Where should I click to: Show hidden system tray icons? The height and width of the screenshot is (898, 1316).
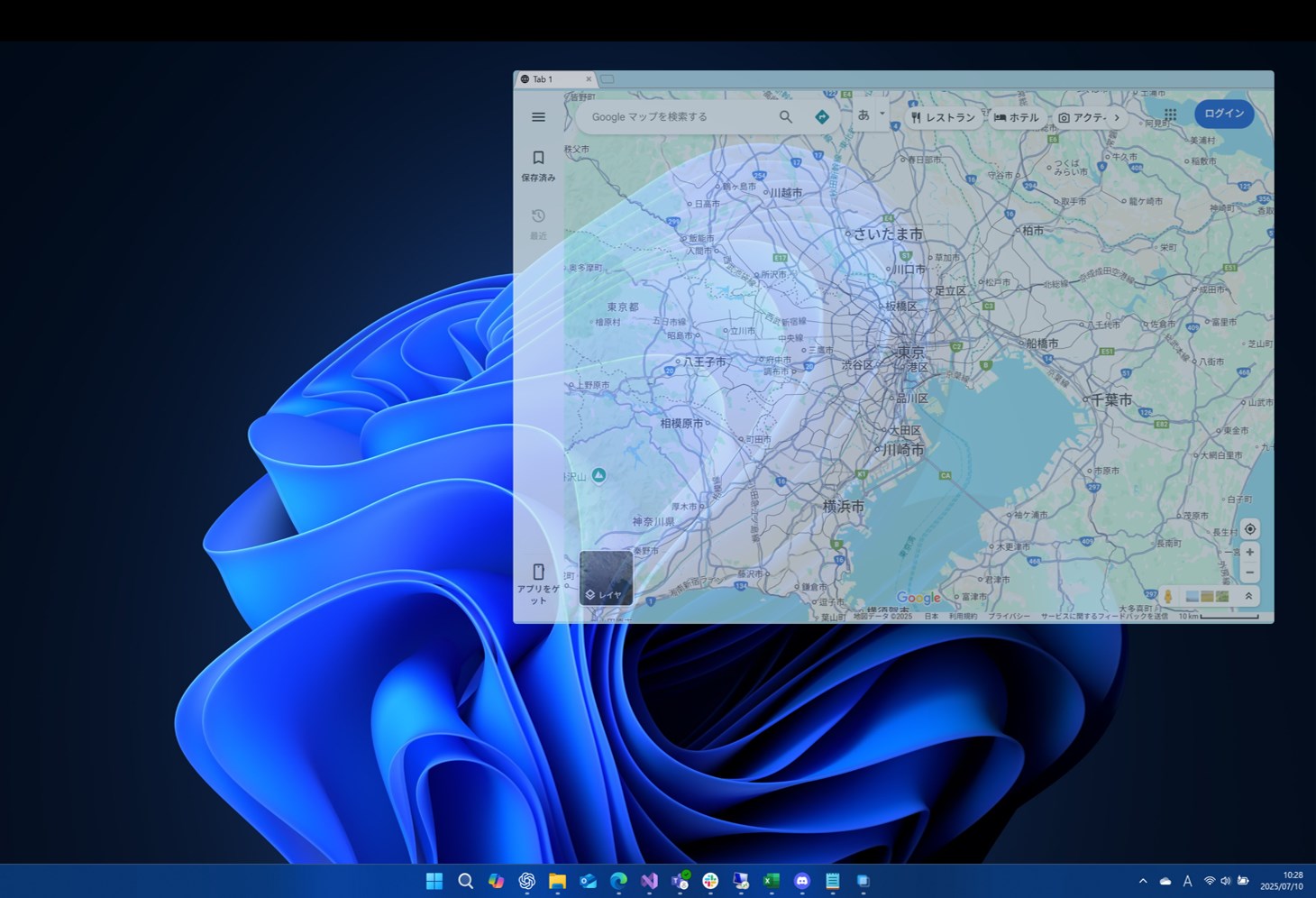(1143, 881)
